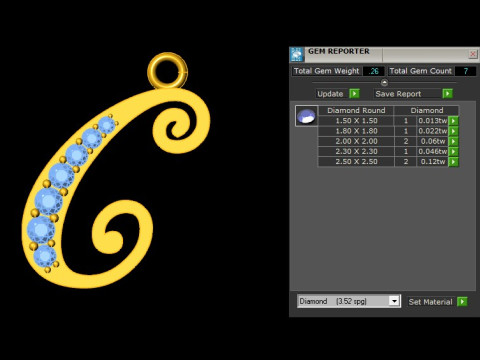
Task: Click the Gem Reporter panel icon
Action: [x=297, y=54]
